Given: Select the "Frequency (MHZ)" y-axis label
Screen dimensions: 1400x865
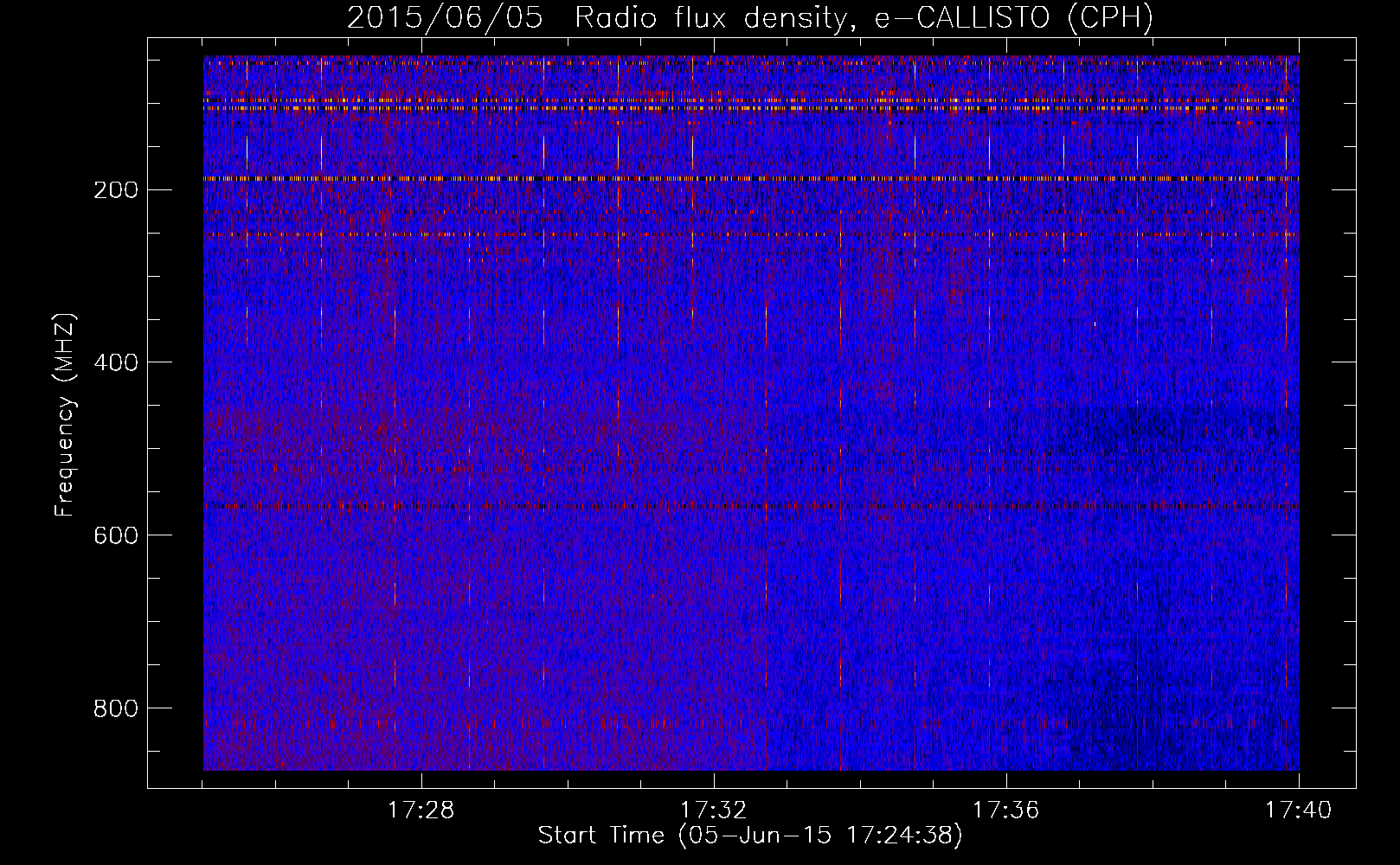Looking at the screenshot, I should [x=65, y=415].
